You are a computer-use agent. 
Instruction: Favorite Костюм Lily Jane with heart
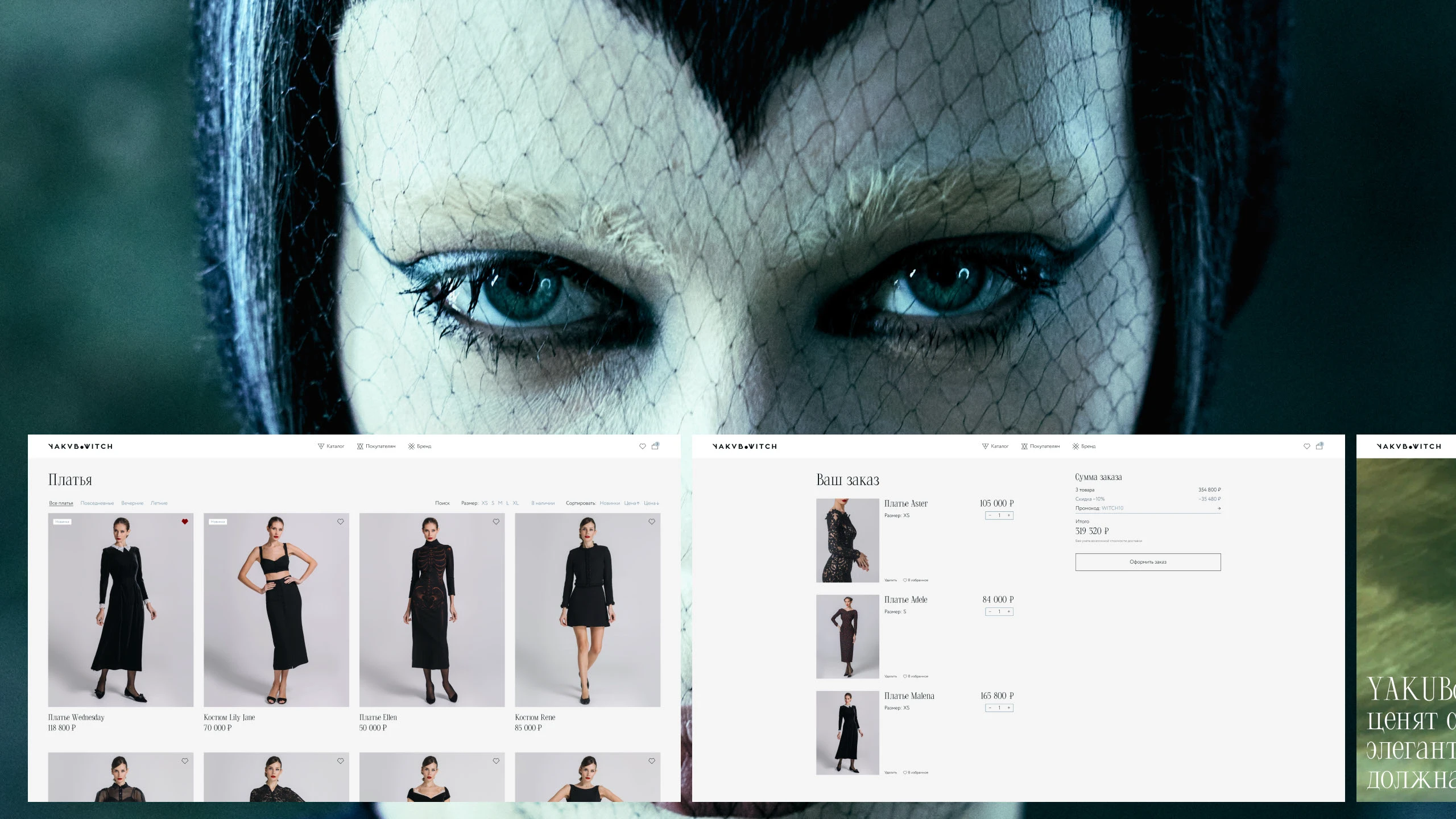point(341,522)
